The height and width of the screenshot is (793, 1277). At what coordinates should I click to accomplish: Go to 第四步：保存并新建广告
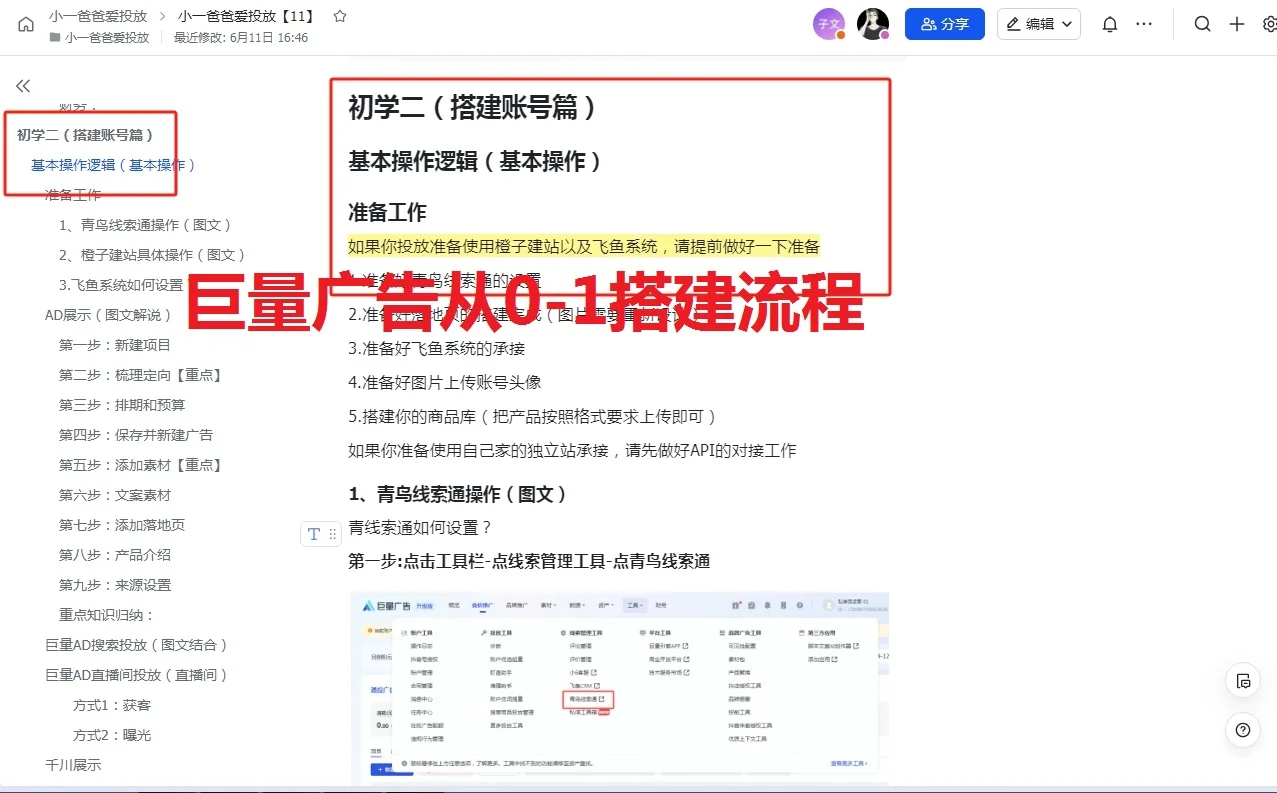(x=136, y=435)
